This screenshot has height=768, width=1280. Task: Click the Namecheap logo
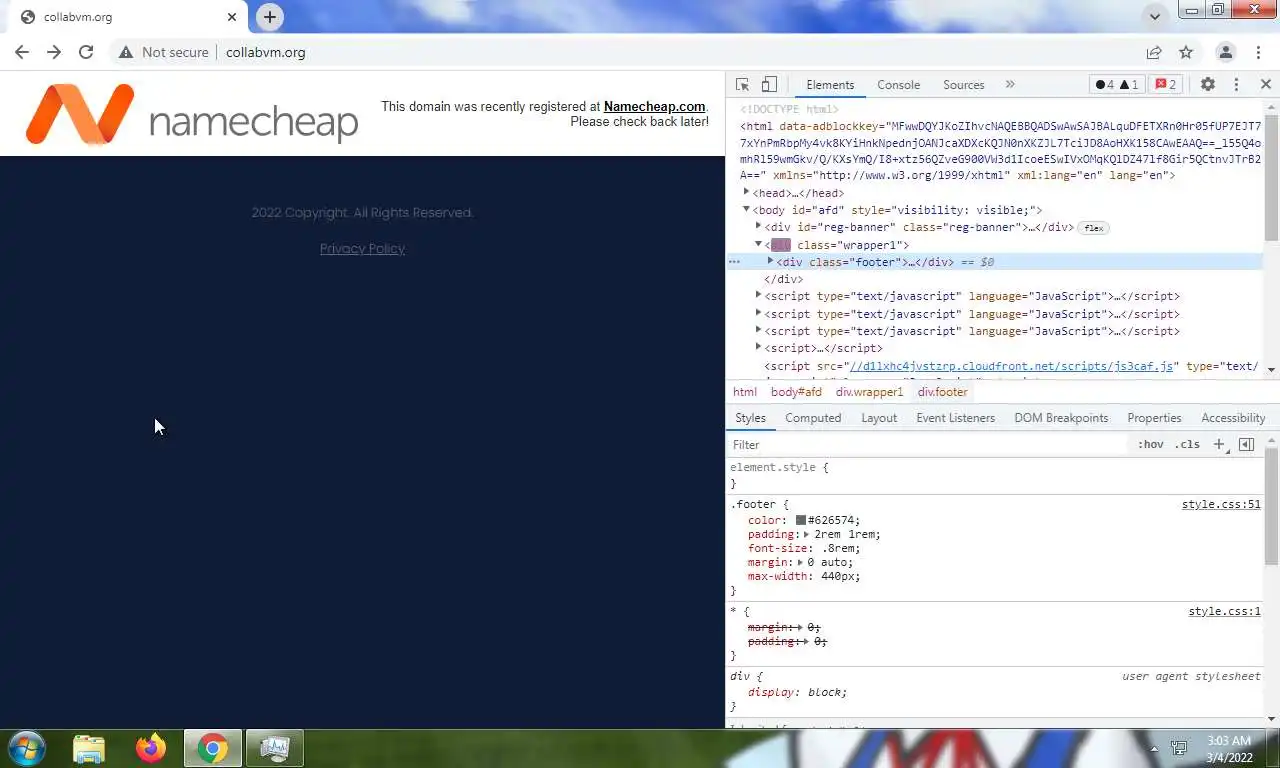point(191,114)
